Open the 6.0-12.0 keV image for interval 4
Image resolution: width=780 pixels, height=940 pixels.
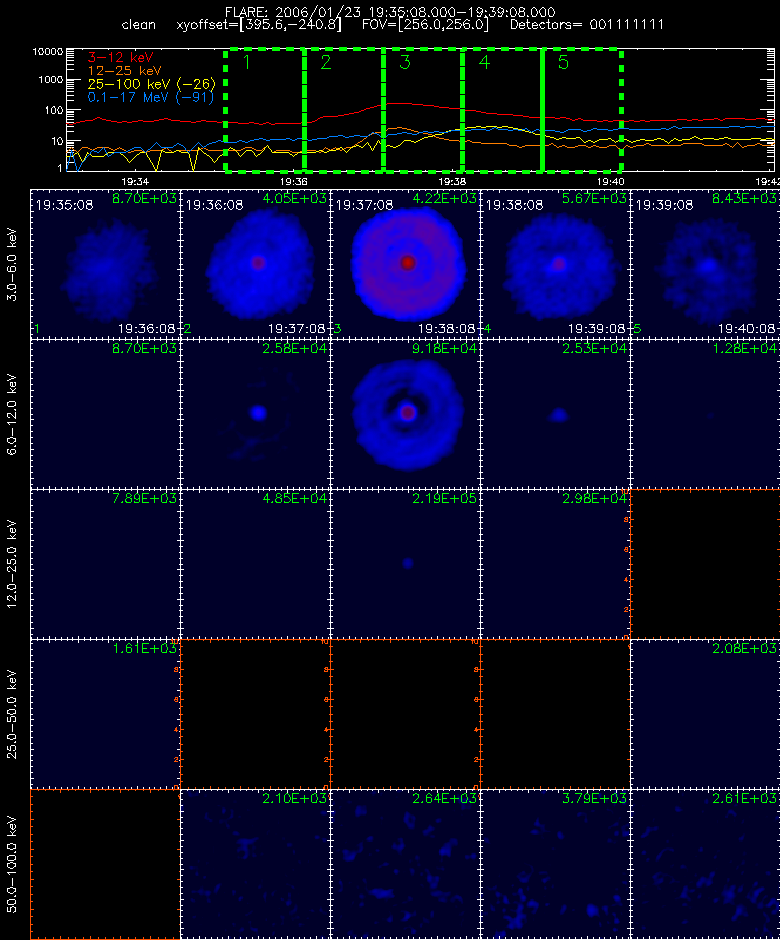555,414
